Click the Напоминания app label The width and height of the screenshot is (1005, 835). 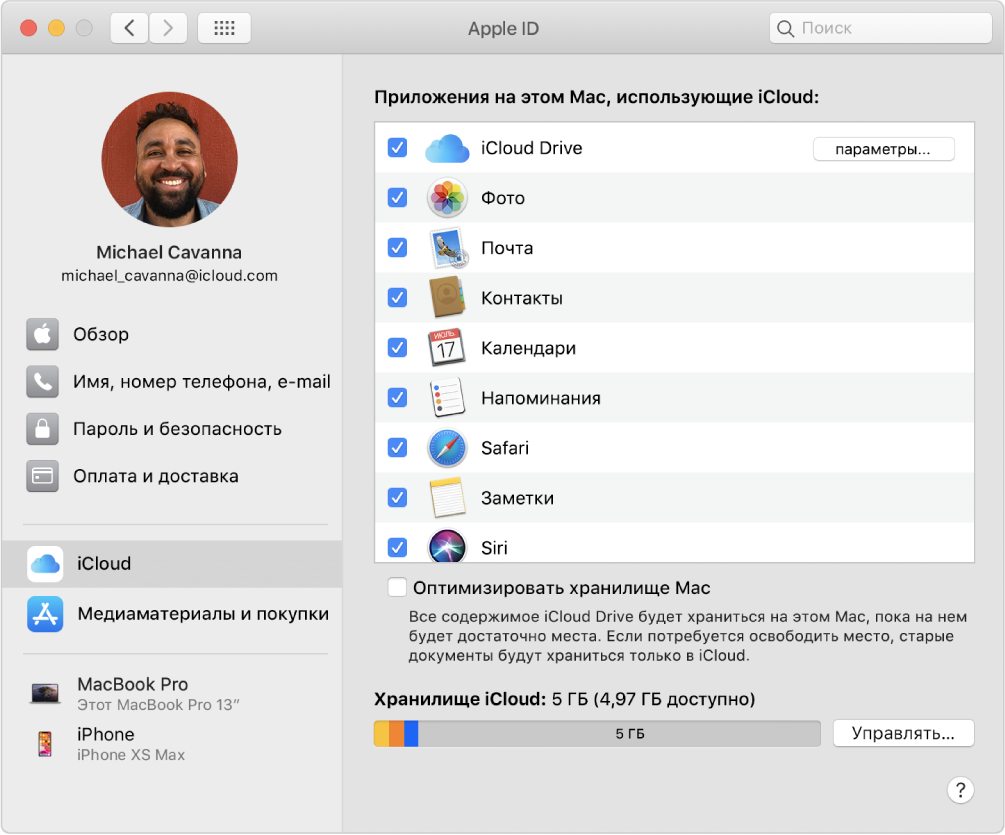541,398
